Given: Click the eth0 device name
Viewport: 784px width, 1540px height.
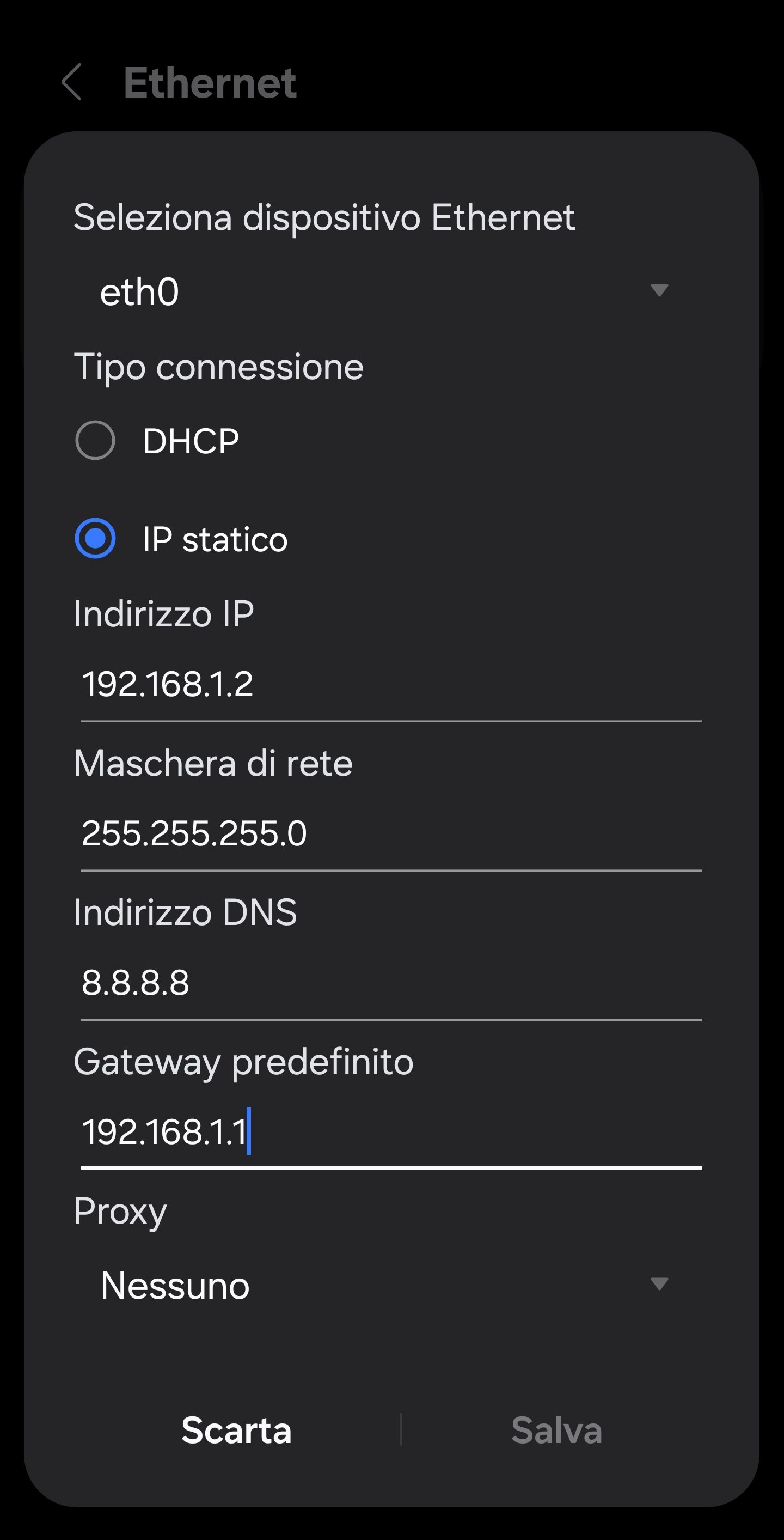Looking at the screenshot, I should click(x=139, y=293).
